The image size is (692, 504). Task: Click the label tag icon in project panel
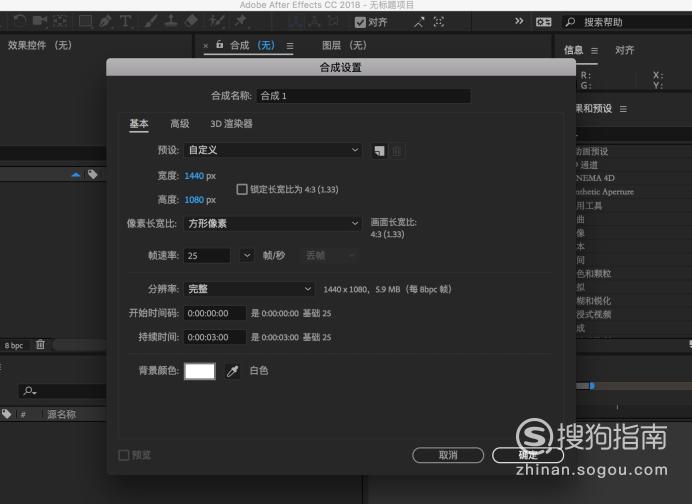pos(92,174)
